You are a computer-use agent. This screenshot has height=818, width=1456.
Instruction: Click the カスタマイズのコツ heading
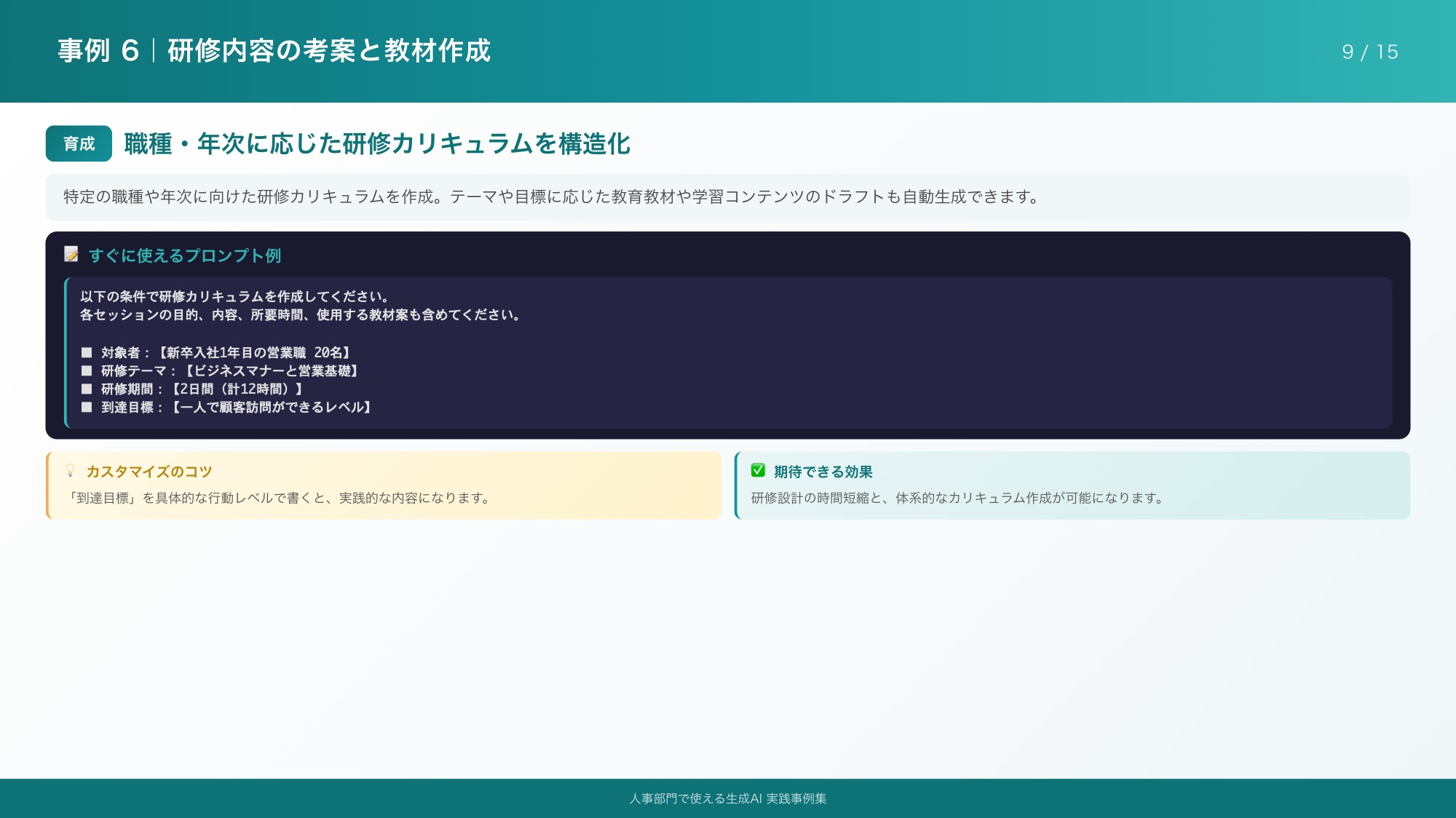pos(149,472)
